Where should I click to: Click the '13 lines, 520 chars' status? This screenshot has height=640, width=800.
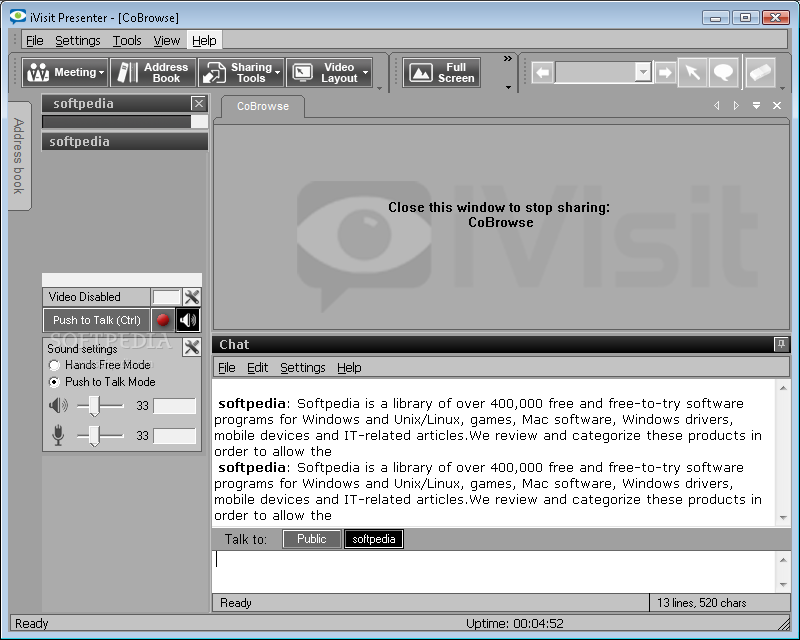tap(702, 603)
